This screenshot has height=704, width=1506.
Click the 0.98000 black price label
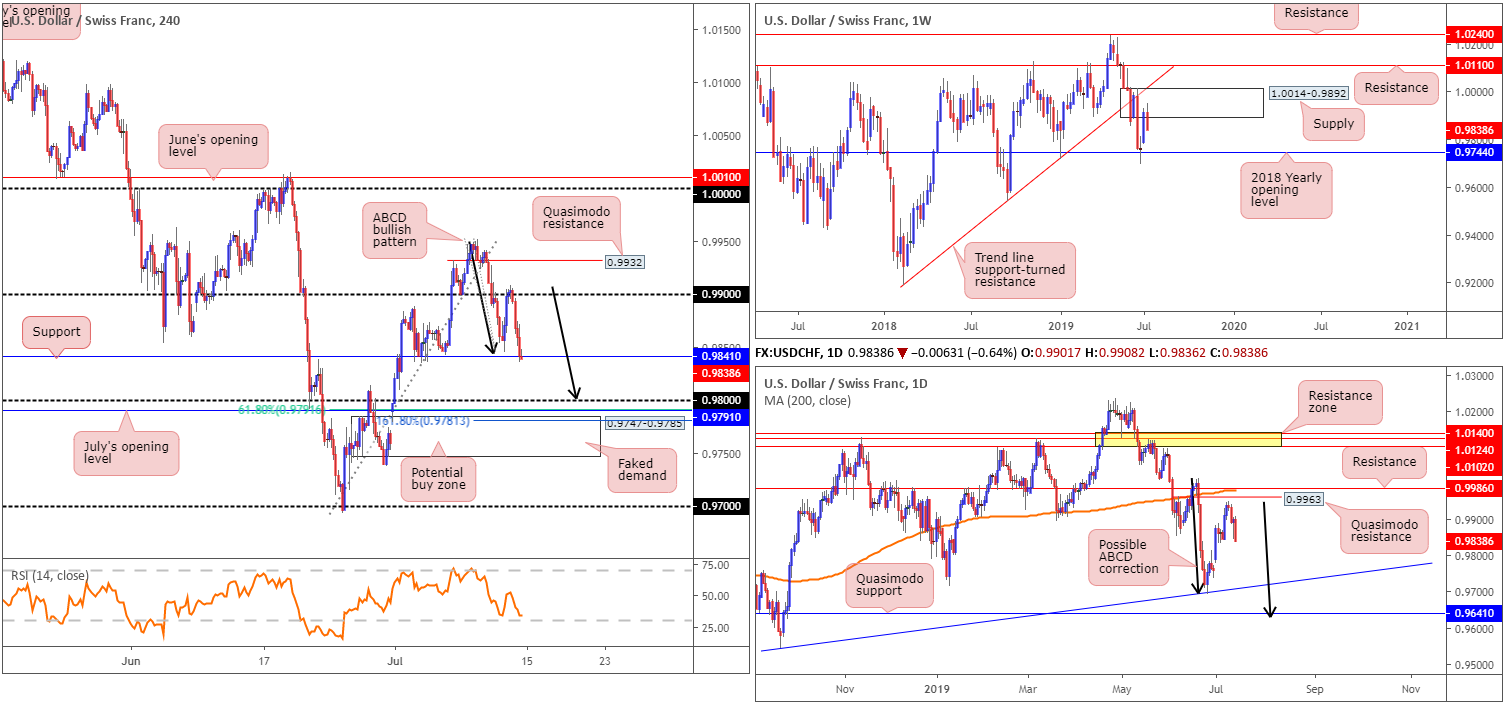(722, 400)
